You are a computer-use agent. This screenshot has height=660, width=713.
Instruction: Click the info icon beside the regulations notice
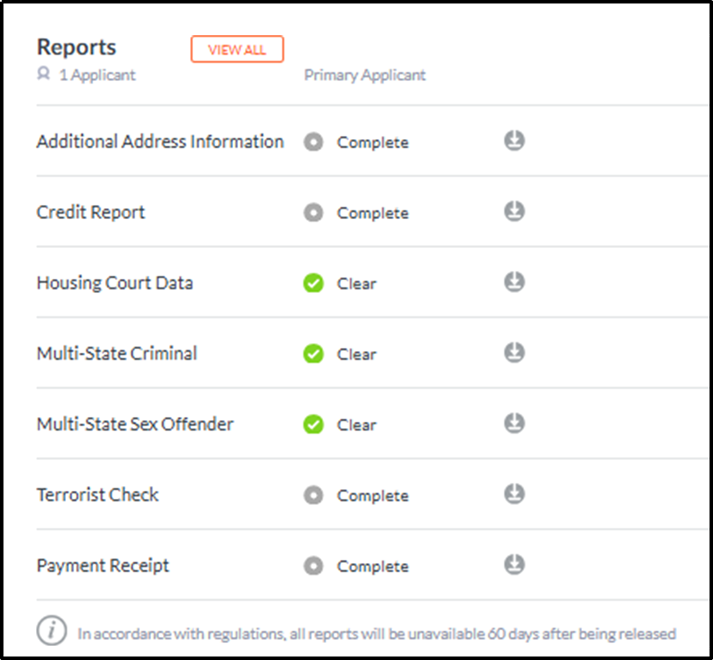tap(51, 631)
